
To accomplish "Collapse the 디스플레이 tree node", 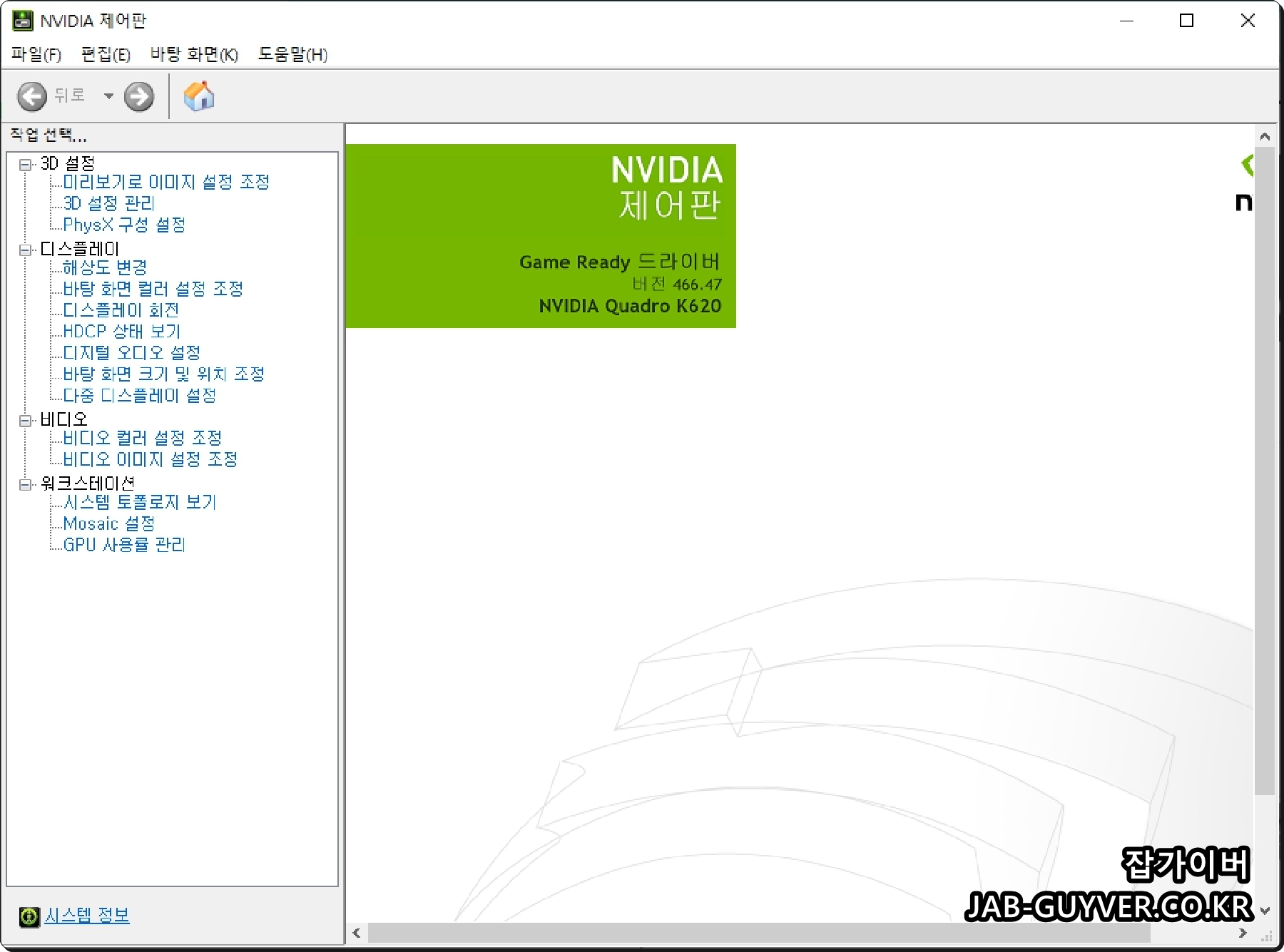I will pos(26,250).
